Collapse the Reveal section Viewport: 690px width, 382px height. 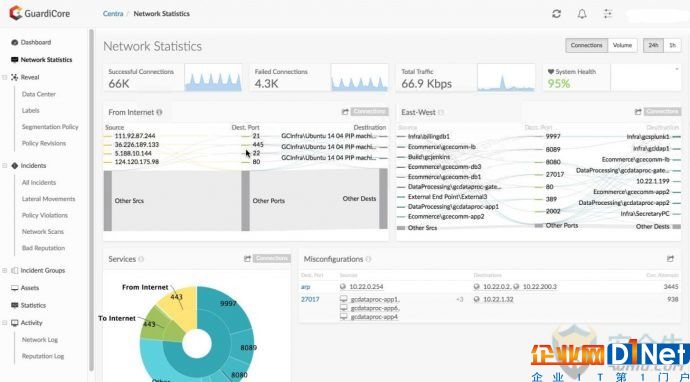click(x=5, y=77)
